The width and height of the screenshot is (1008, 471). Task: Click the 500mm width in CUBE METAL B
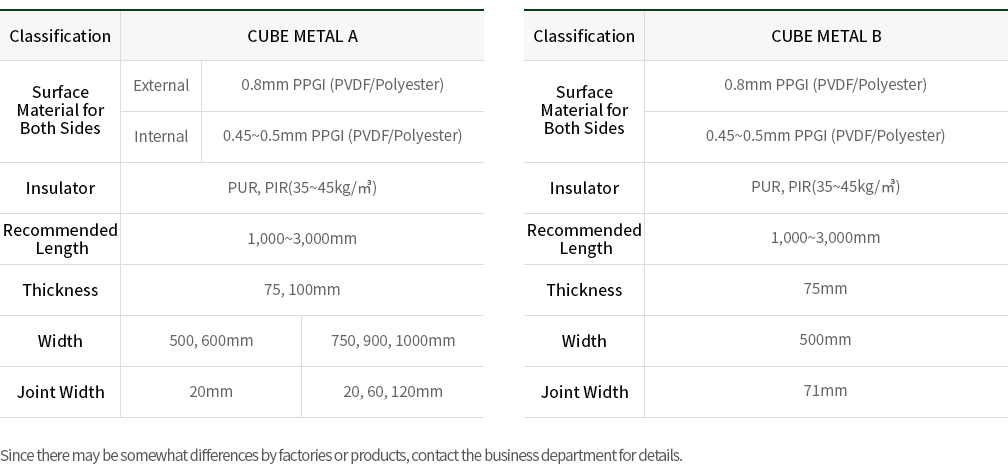click(826, 340)
